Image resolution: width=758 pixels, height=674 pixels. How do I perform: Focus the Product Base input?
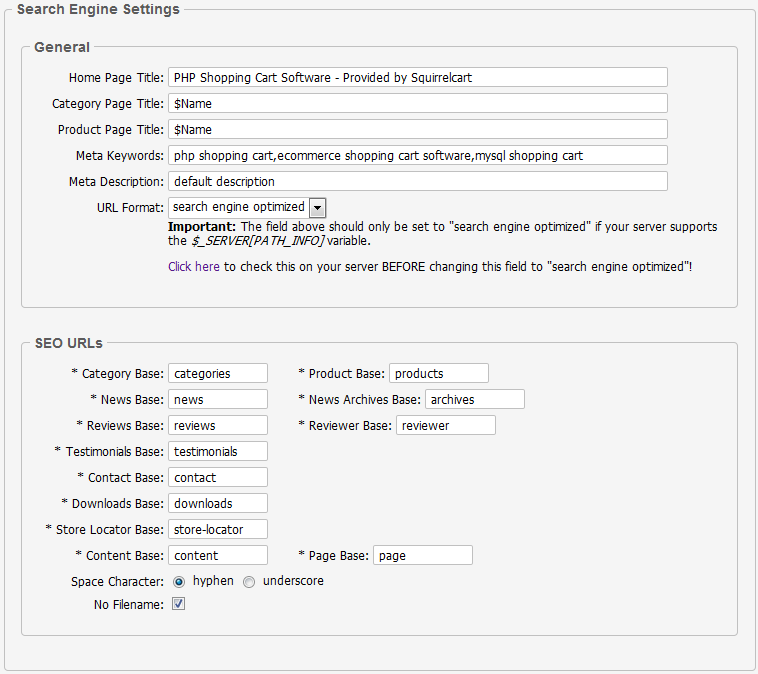point(438,373)
